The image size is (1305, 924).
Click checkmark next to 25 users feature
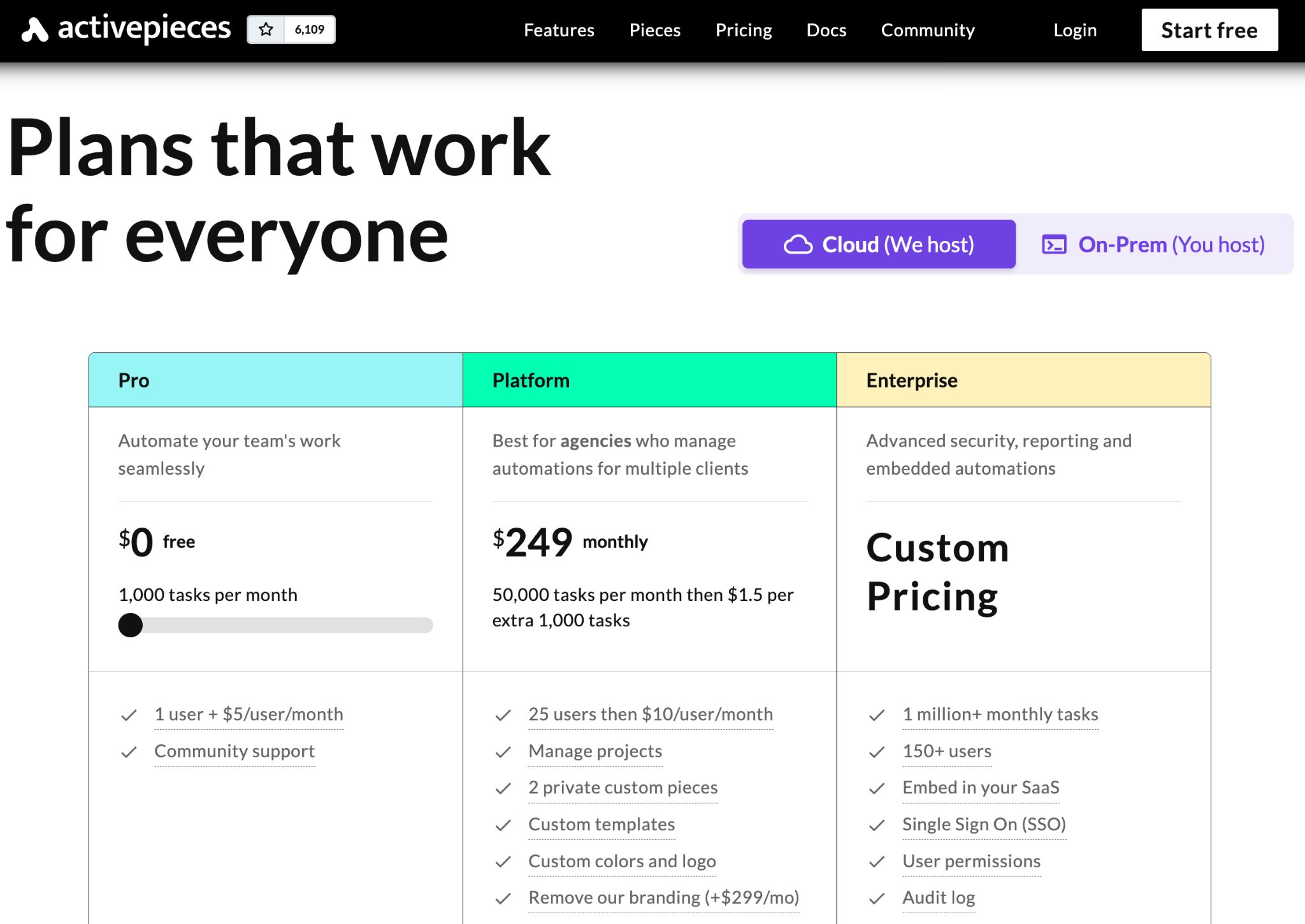tap(503, 716)
